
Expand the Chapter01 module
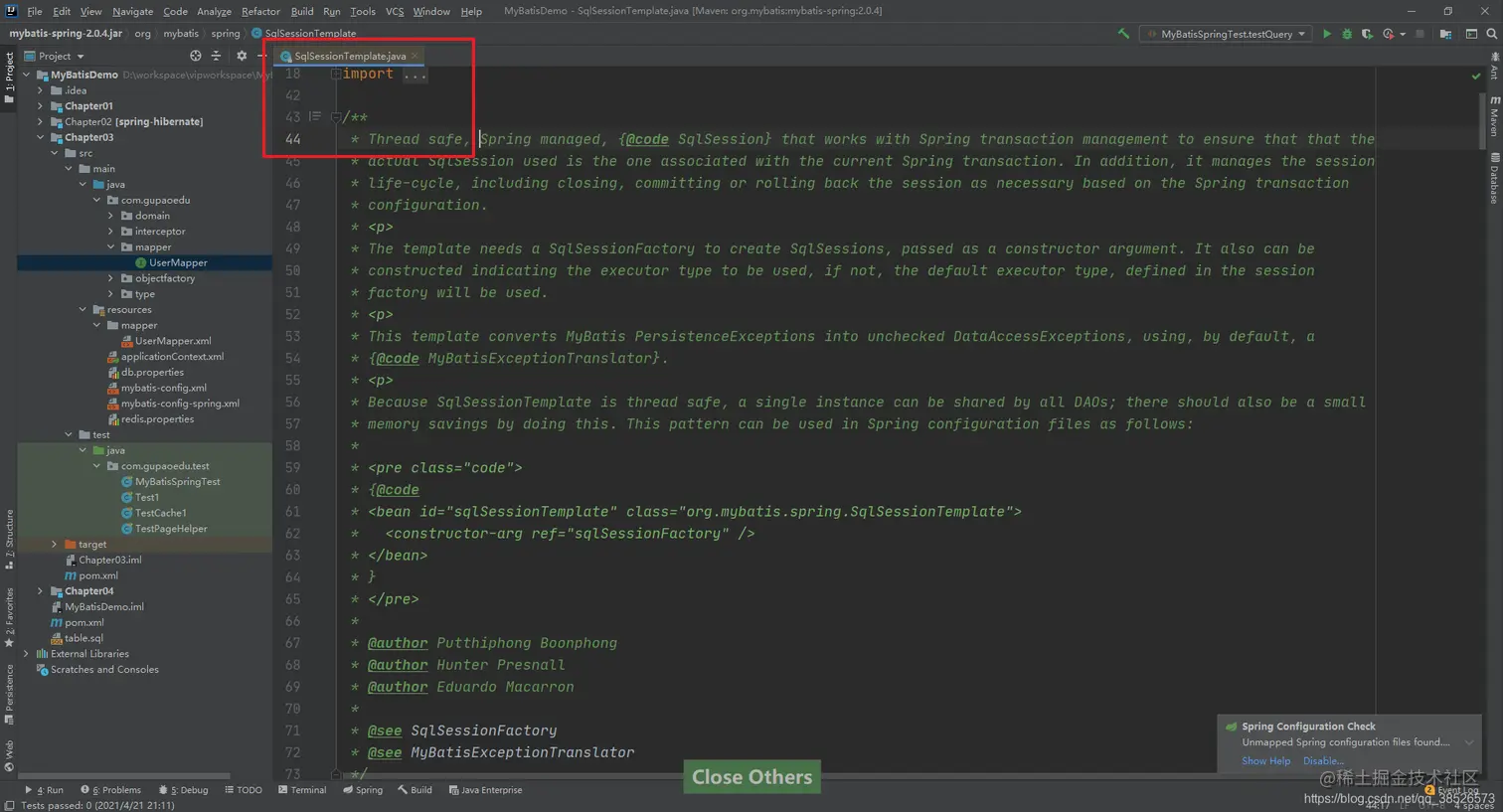tap(41, 106)
